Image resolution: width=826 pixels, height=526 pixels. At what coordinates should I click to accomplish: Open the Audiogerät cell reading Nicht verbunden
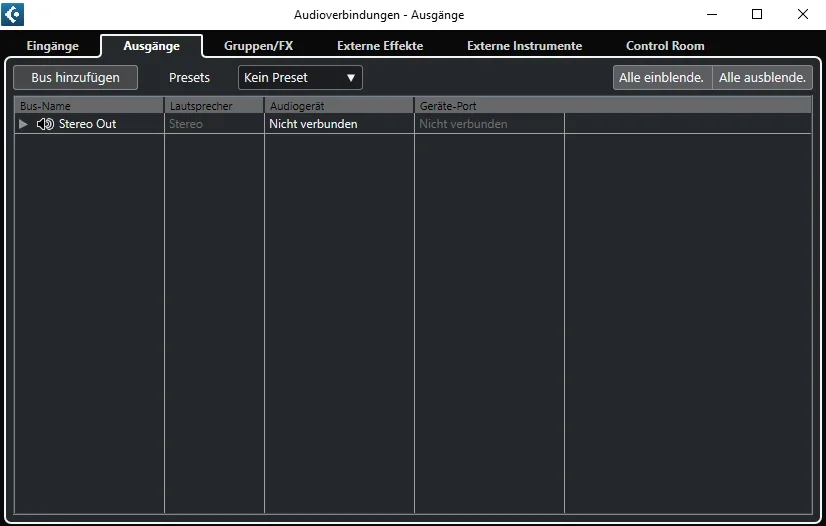[339, 124]
